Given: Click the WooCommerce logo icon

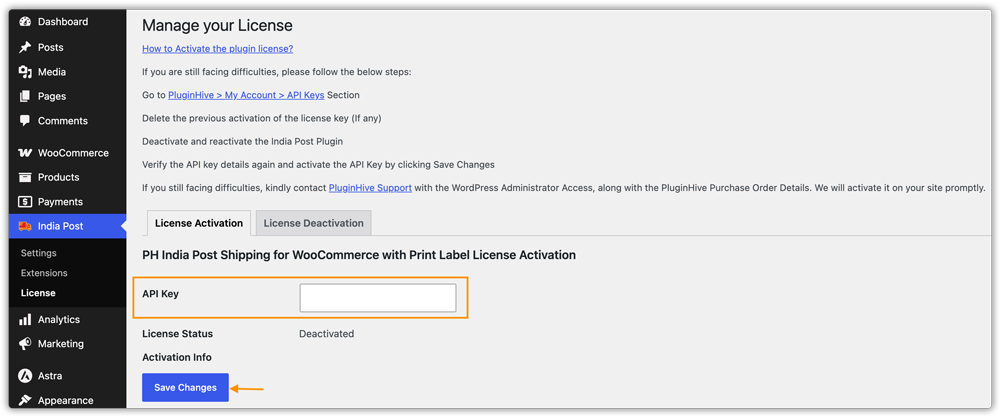Looking at the screenshot, I should coord(25,153).
